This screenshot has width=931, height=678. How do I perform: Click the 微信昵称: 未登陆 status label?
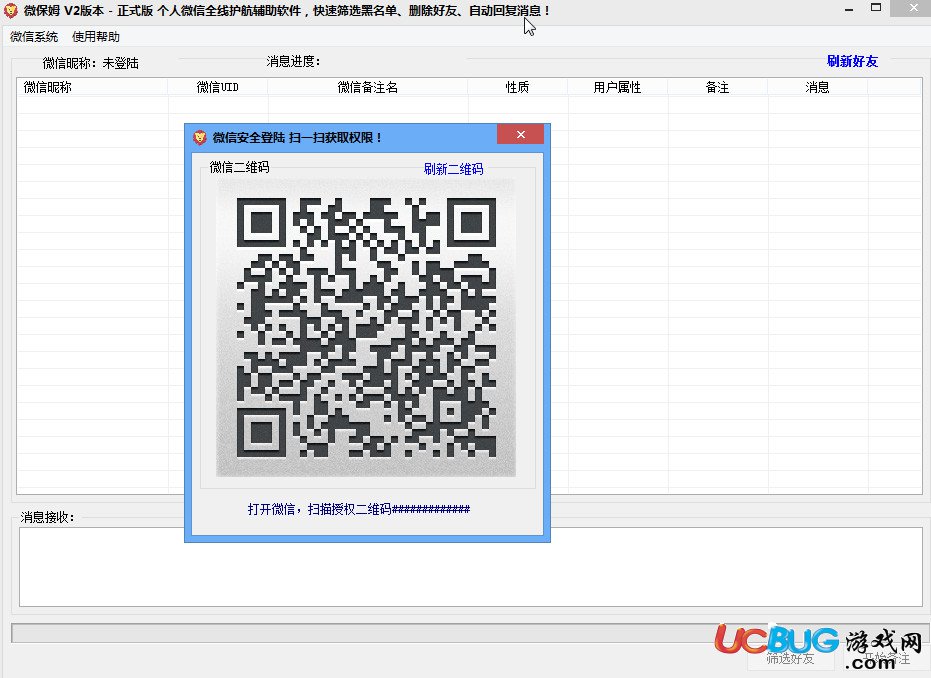91,64
